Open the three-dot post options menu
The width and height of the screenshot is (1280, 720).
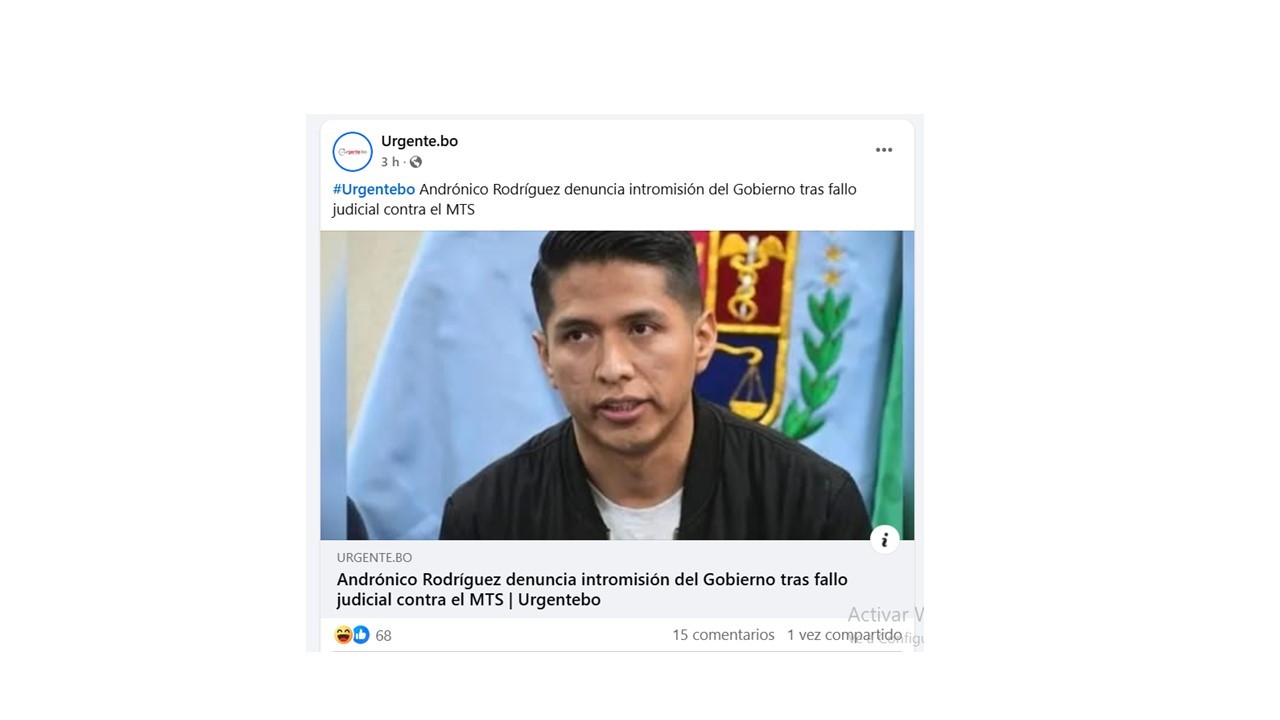click(x=884, y=150)
